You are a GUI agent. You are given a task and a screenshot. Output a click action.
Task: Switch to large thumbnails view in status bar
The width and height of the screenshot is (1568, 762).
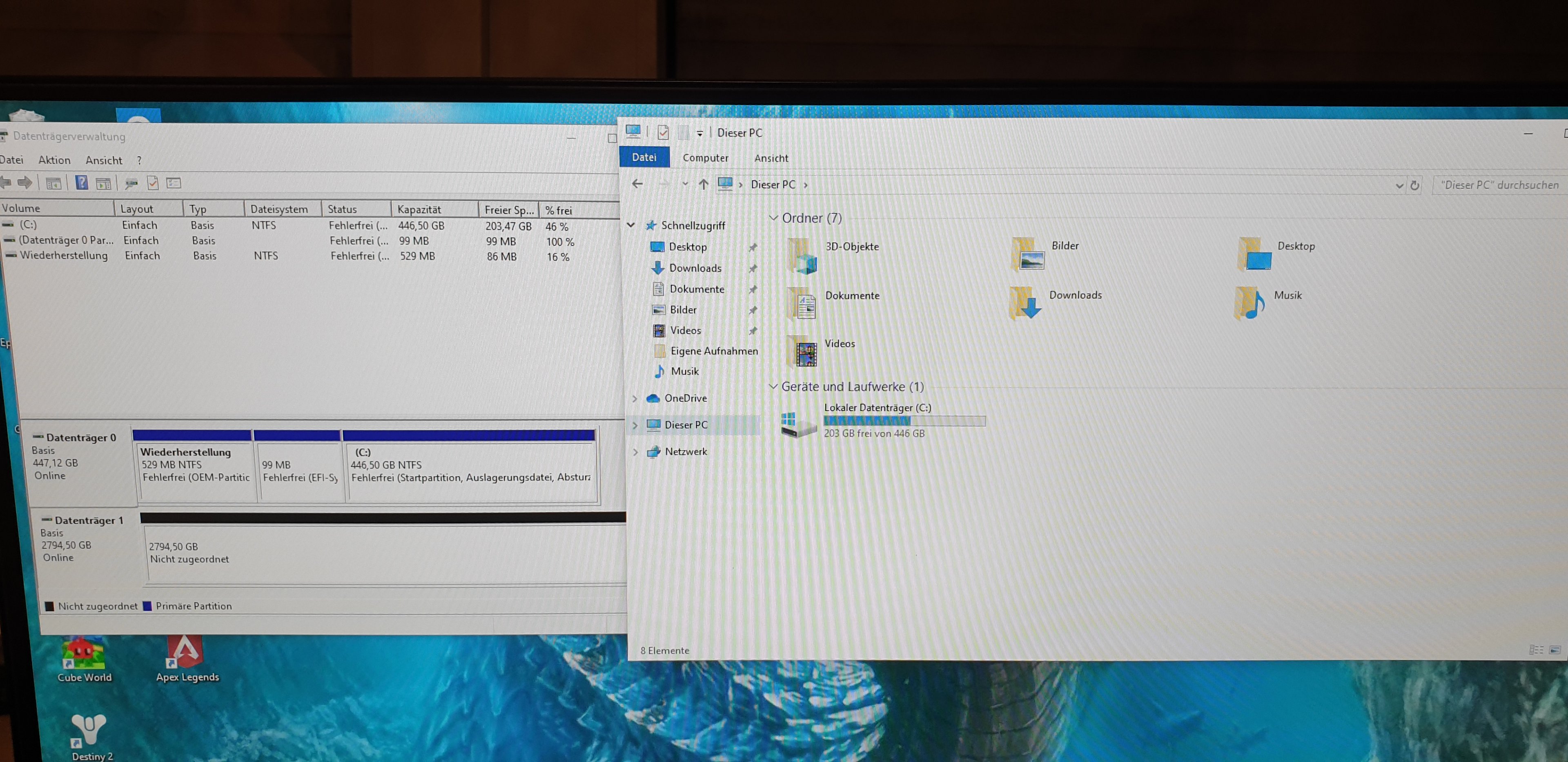click(1555, 650)
